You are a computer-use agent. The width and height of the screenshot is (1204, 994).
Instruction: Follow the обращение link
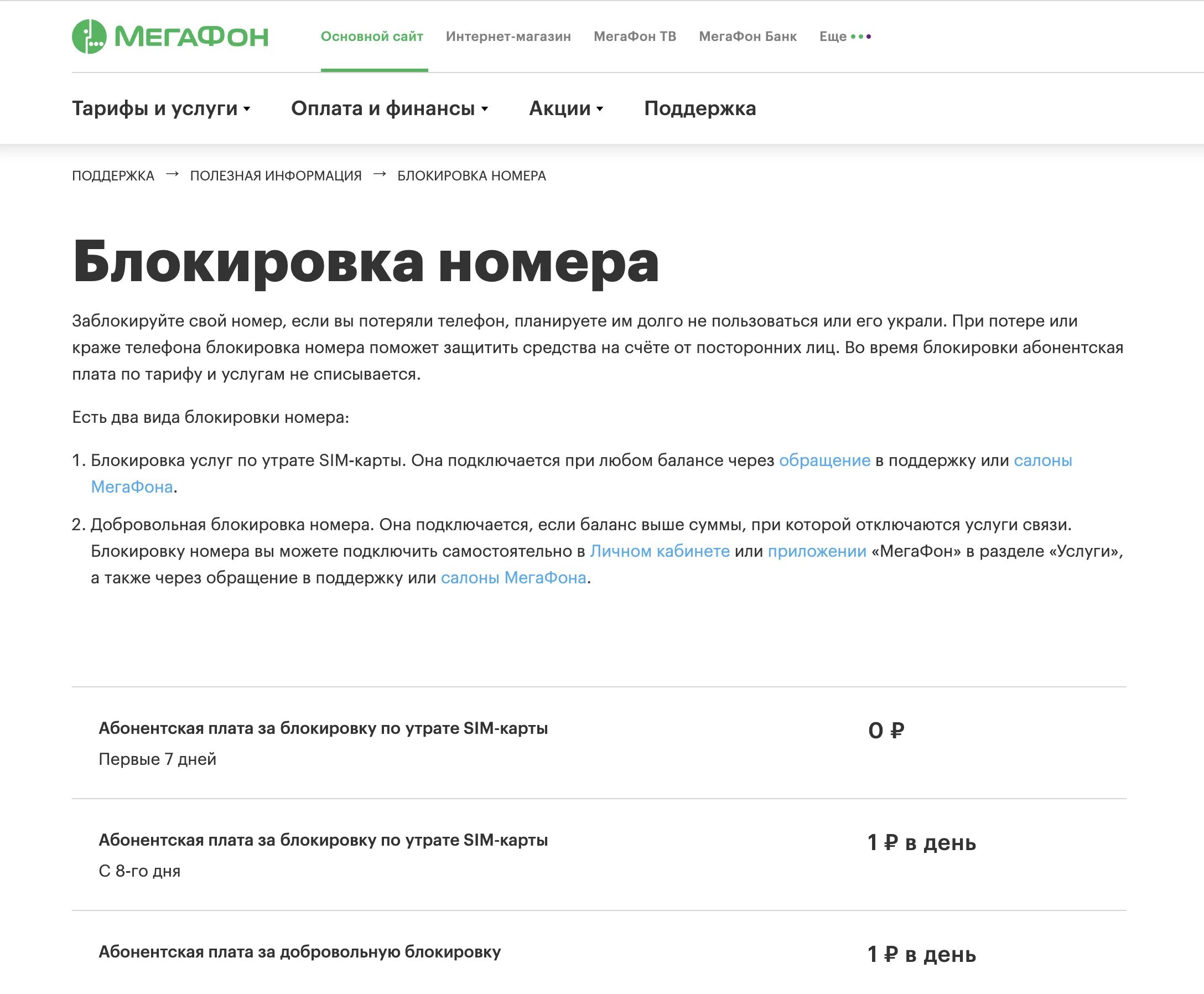[824, 460]
